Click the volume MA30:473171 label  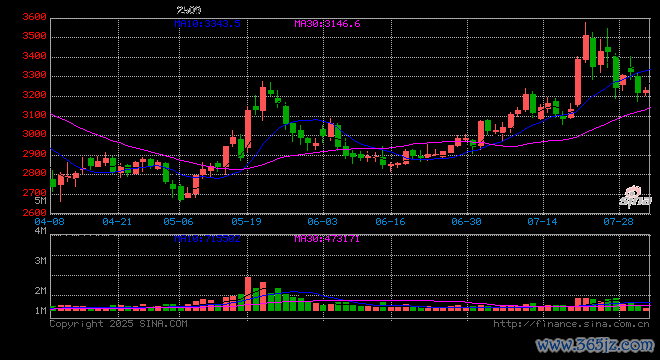[x=327, y=239]
